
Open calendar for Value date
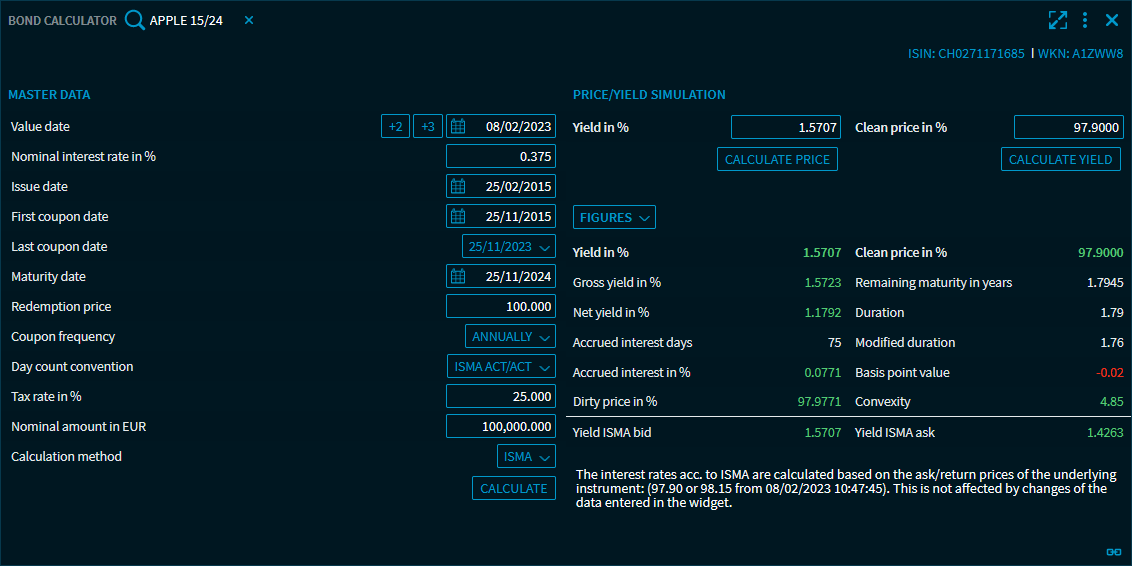click(458, 127)
